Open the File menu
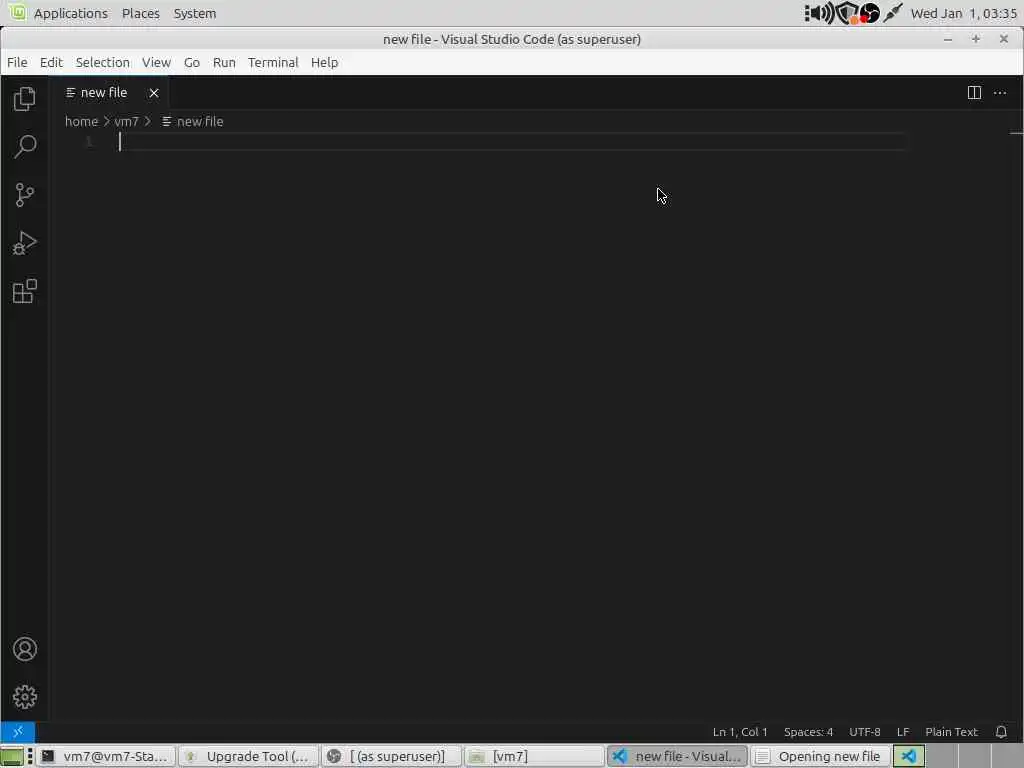Screen dimensions: 1024x768 coord(17,63)
